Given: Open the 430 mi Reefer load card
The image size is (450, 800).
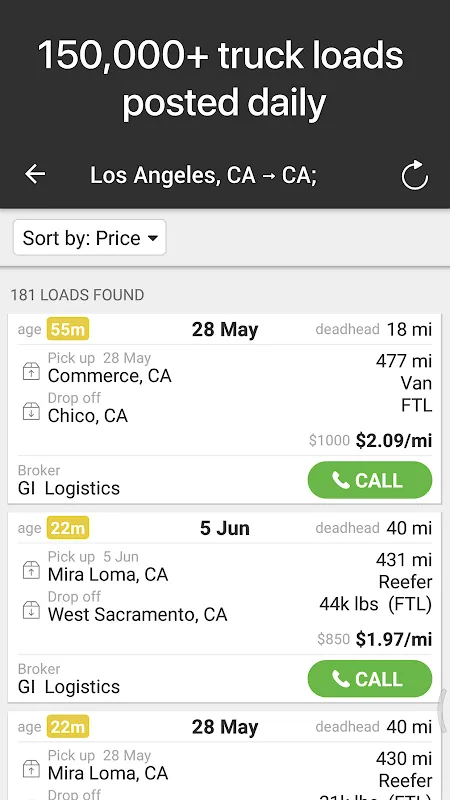Looking at the screenshot, I should pyautogui.click(x=224, y=756).
